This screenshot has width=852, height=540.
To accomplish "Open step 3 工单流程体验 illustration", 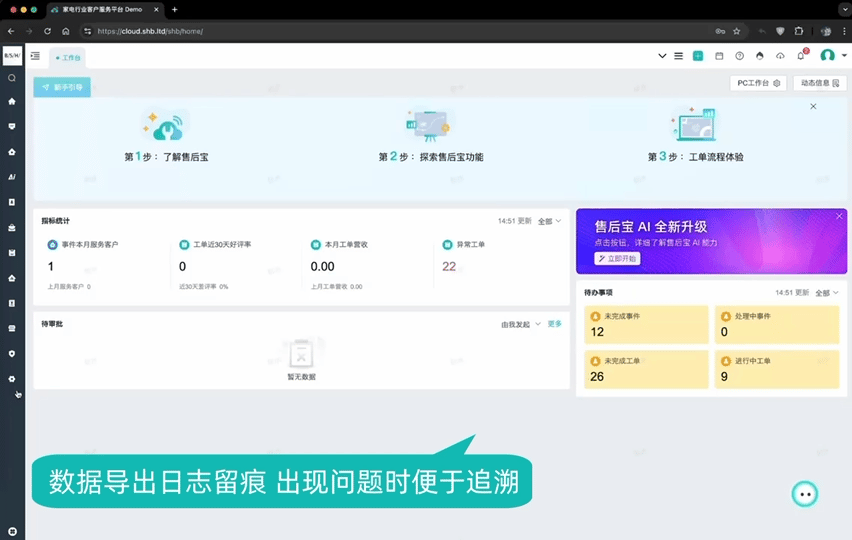I will (694, 124).
